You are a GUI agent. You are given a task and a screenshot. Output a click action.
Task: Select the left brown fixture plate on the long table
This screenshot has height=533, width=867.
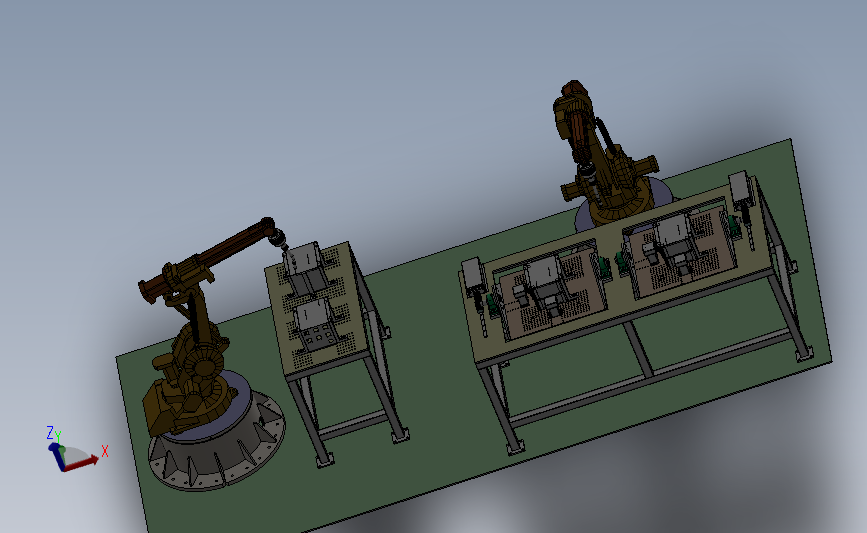tap(553, 293)
